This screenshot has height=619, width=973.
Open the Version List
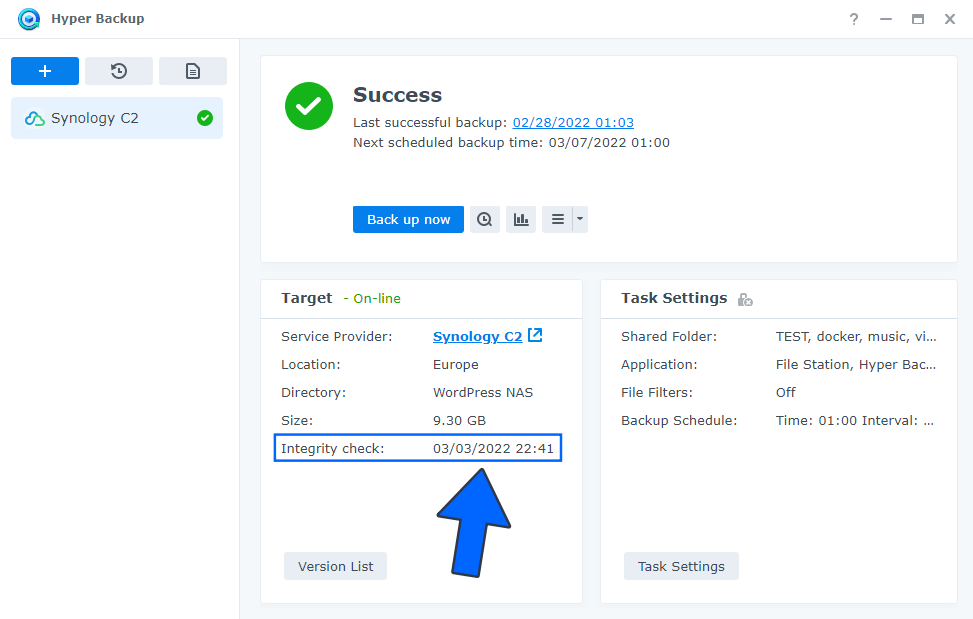point(336,566)
